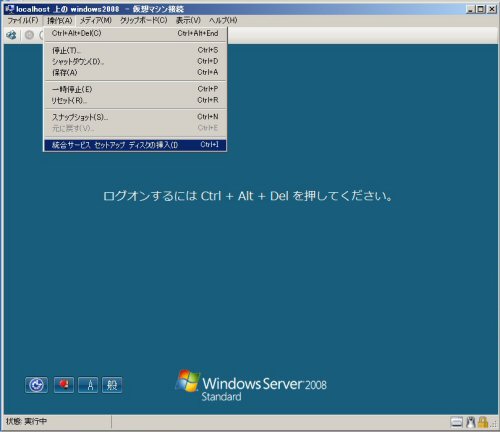Click the Ctrl+Alt+Del toolbar icon
This screenshot has width=500, height=432.
12,35
